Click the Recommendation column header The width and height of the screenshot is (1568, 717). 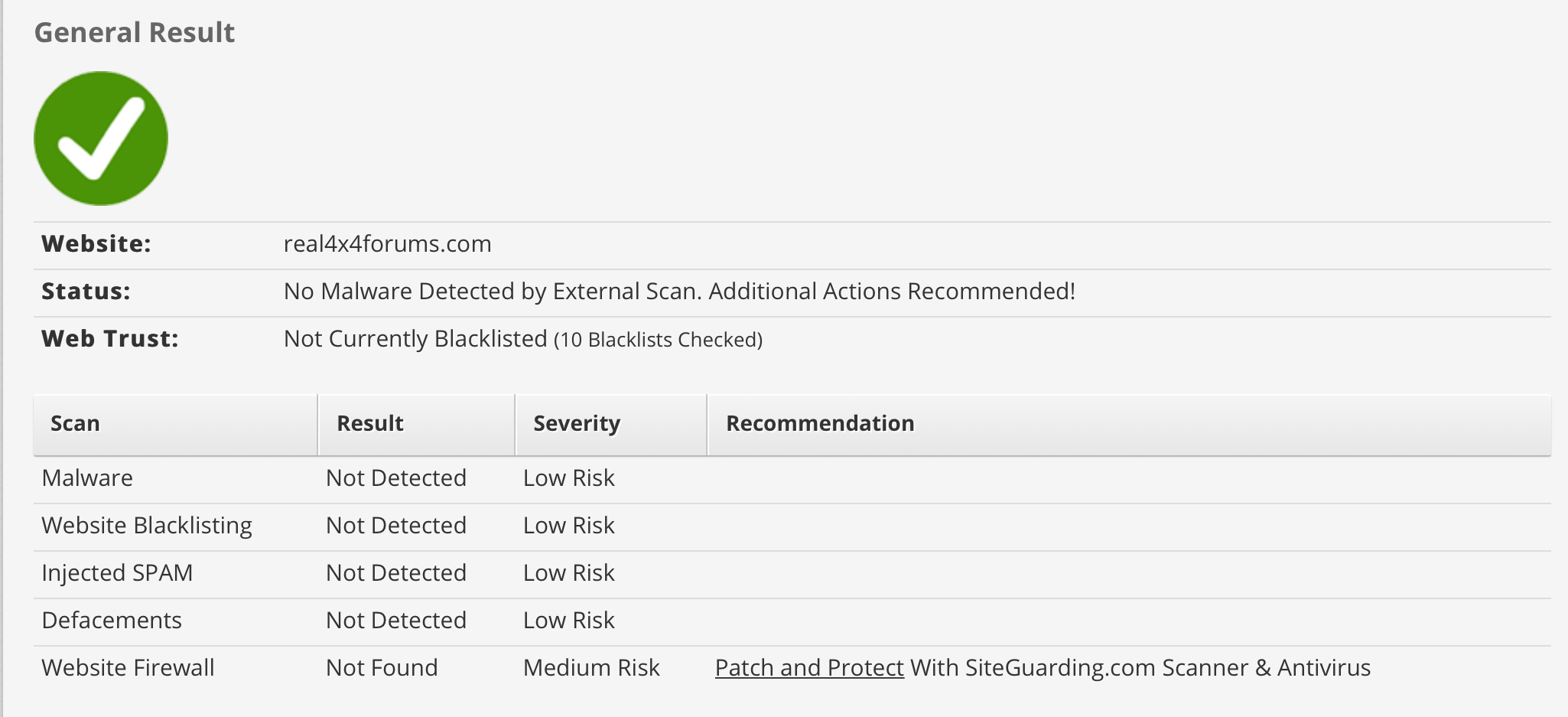[x=1130, y=425]
